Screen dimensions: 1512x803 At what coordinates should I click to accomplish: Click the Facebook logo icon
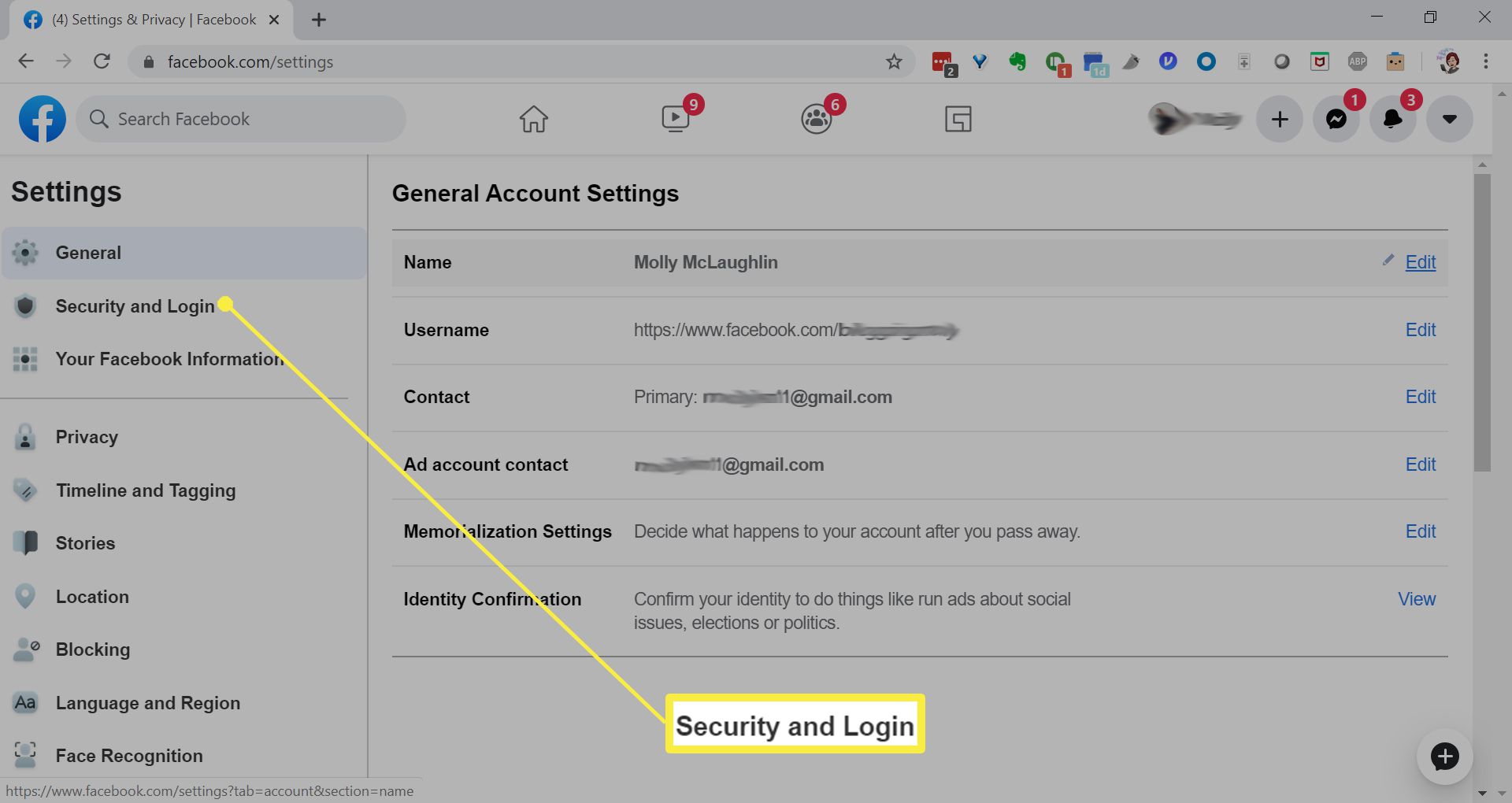[43, 119]
